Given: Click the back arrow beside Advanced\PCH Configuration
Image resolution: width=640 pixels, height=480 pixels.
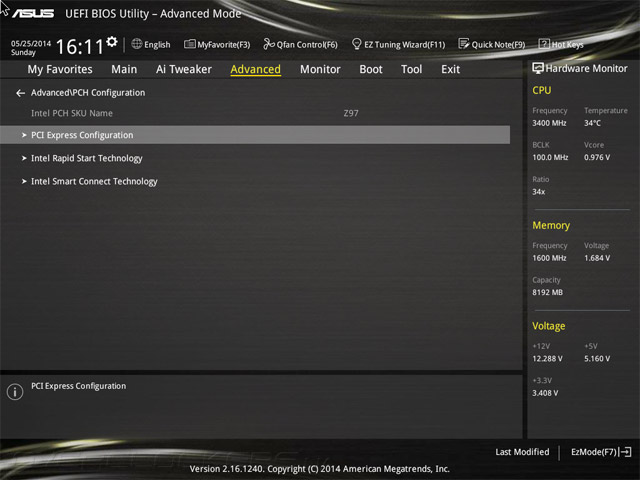Looking at the screenshot, I should coord(20,93).
